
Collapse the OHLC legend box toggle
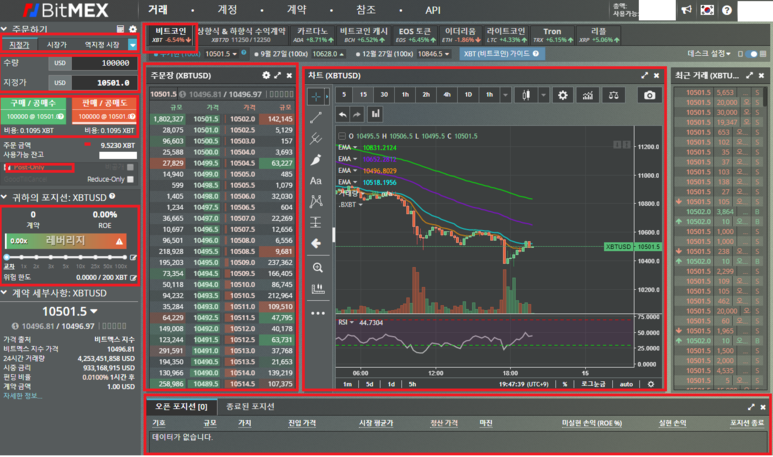(x=342, y=136)
